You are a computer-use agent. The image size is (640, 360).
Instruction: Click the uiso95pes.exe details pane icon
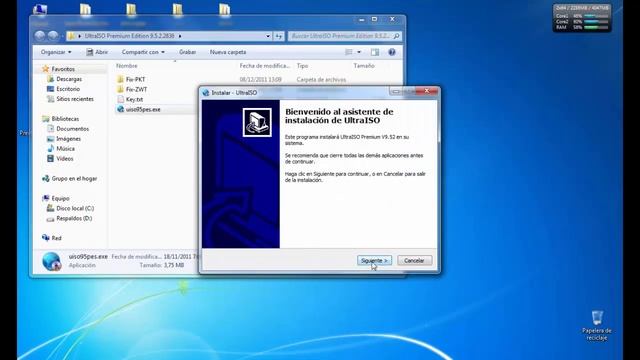[52, 261]
